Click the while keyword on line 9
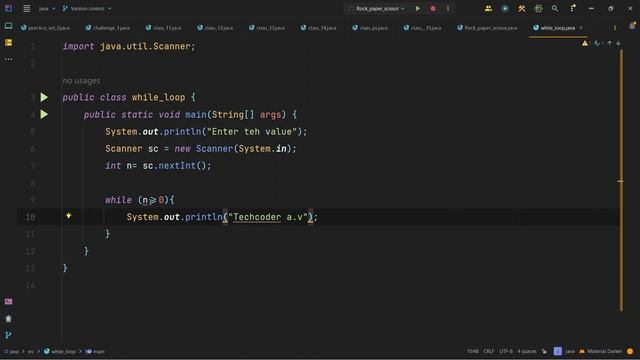 (x=118, y=200)
